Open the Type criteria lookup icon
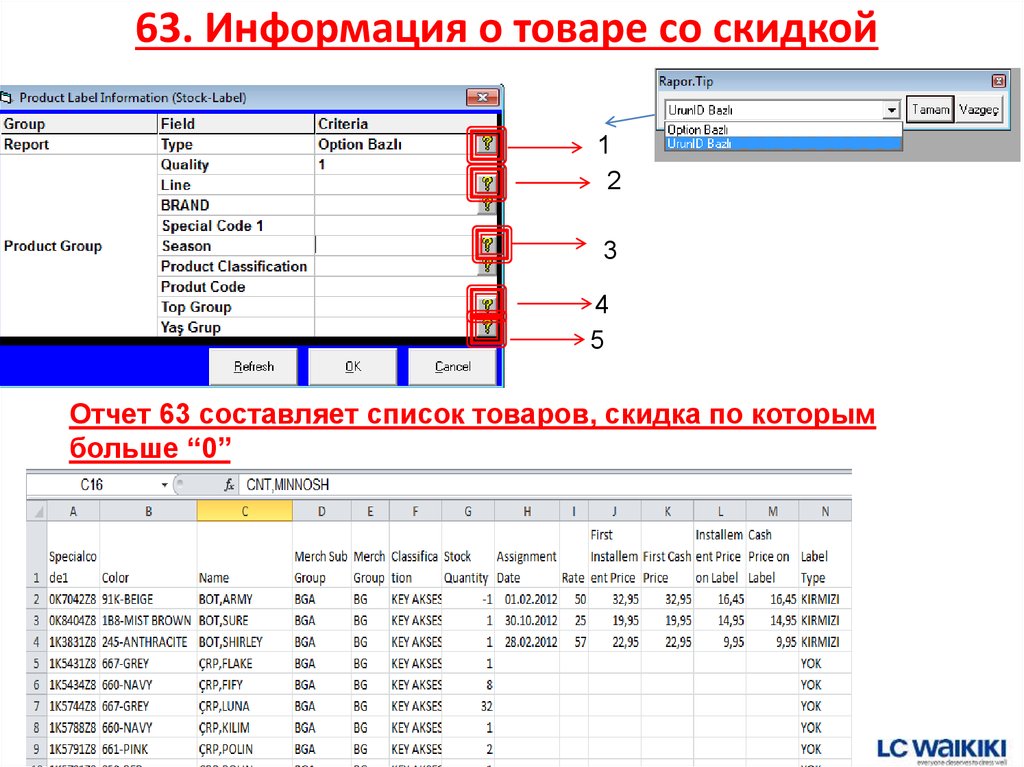The height and width of the screenshot is (767, 1024). click(488, 143)
